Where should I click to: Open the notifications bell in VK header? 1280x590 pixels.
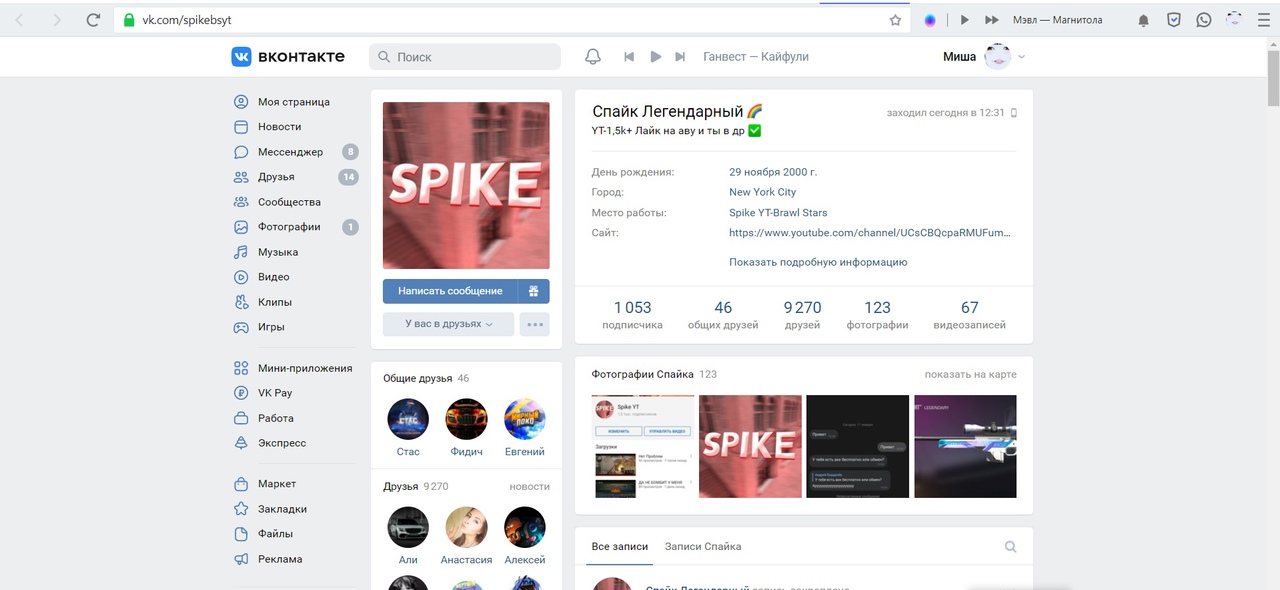point(593,57)
